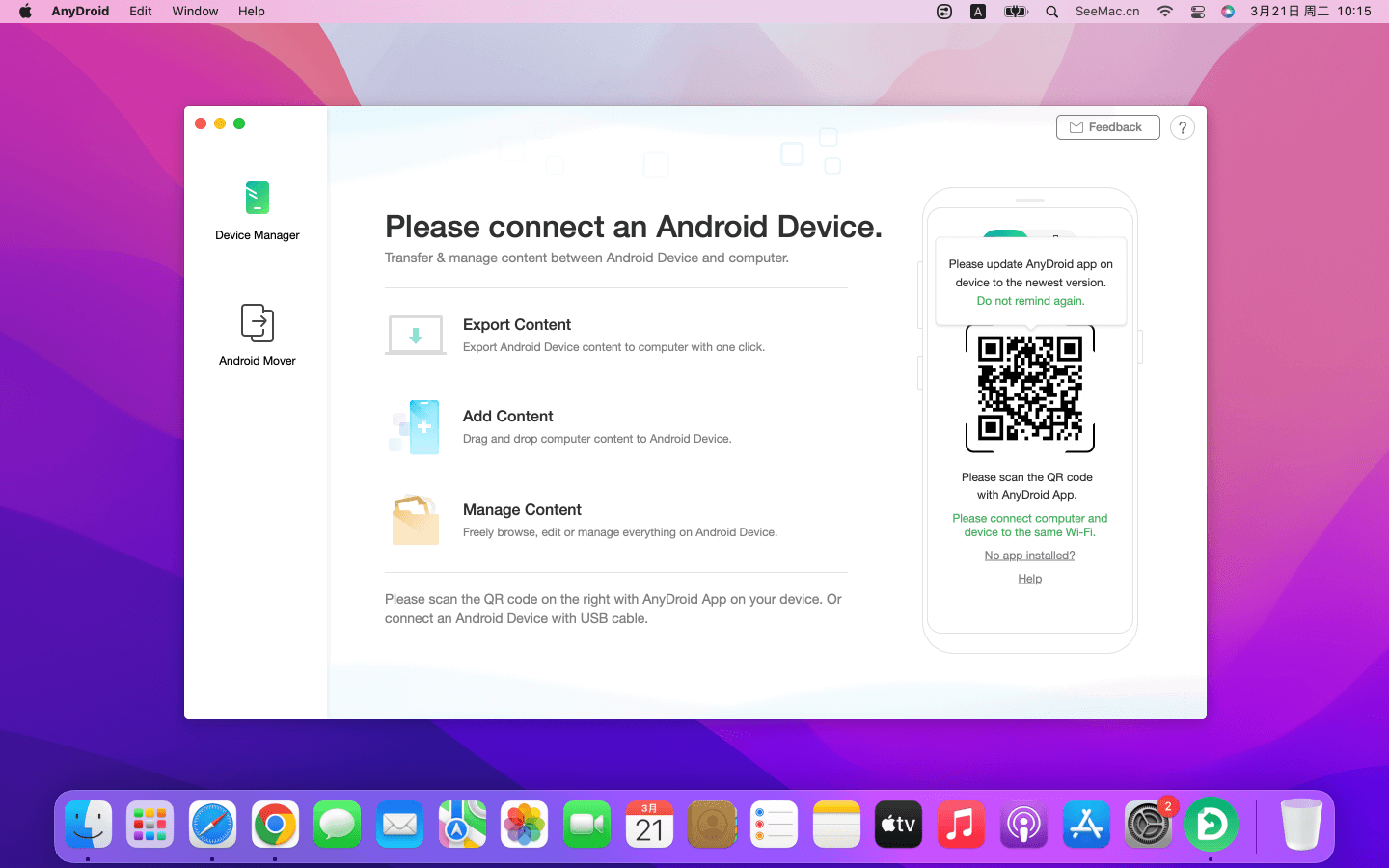The image size is (1389, 868).
Task: Open Music from the Dock
Action: pyautogui.click(x=961, y=825)
